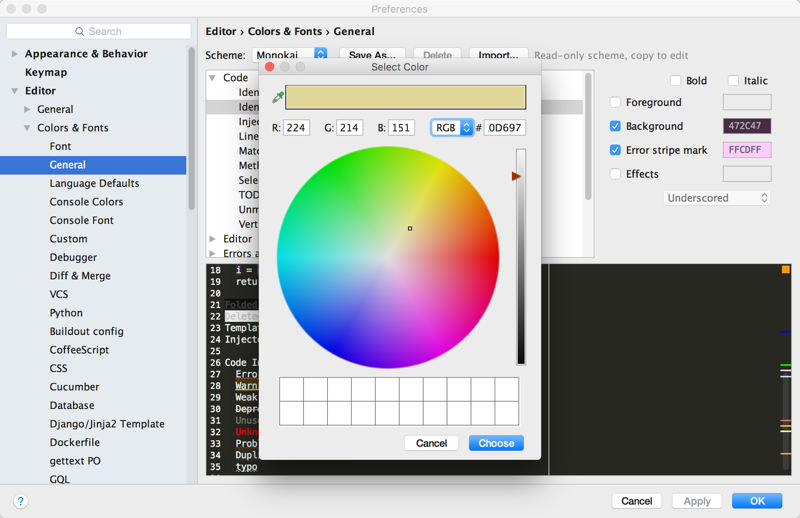Click the search magnifier icon
Image resolution: width=800 pixels, height=518 pixels.
tap(80, 32)
